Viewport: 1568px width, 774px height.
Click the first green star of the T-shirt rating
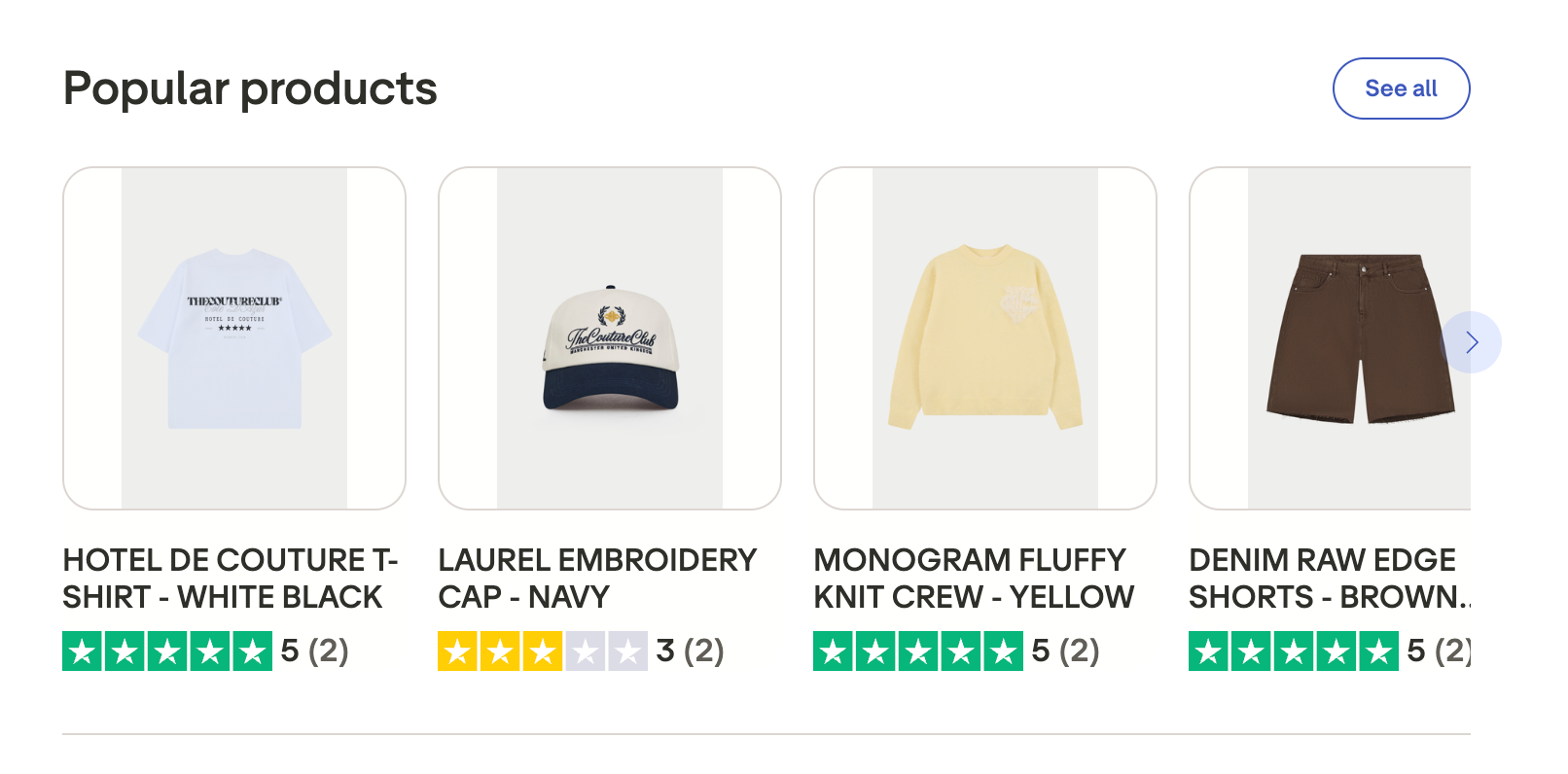pyautogui.click(x=83, y=651)
